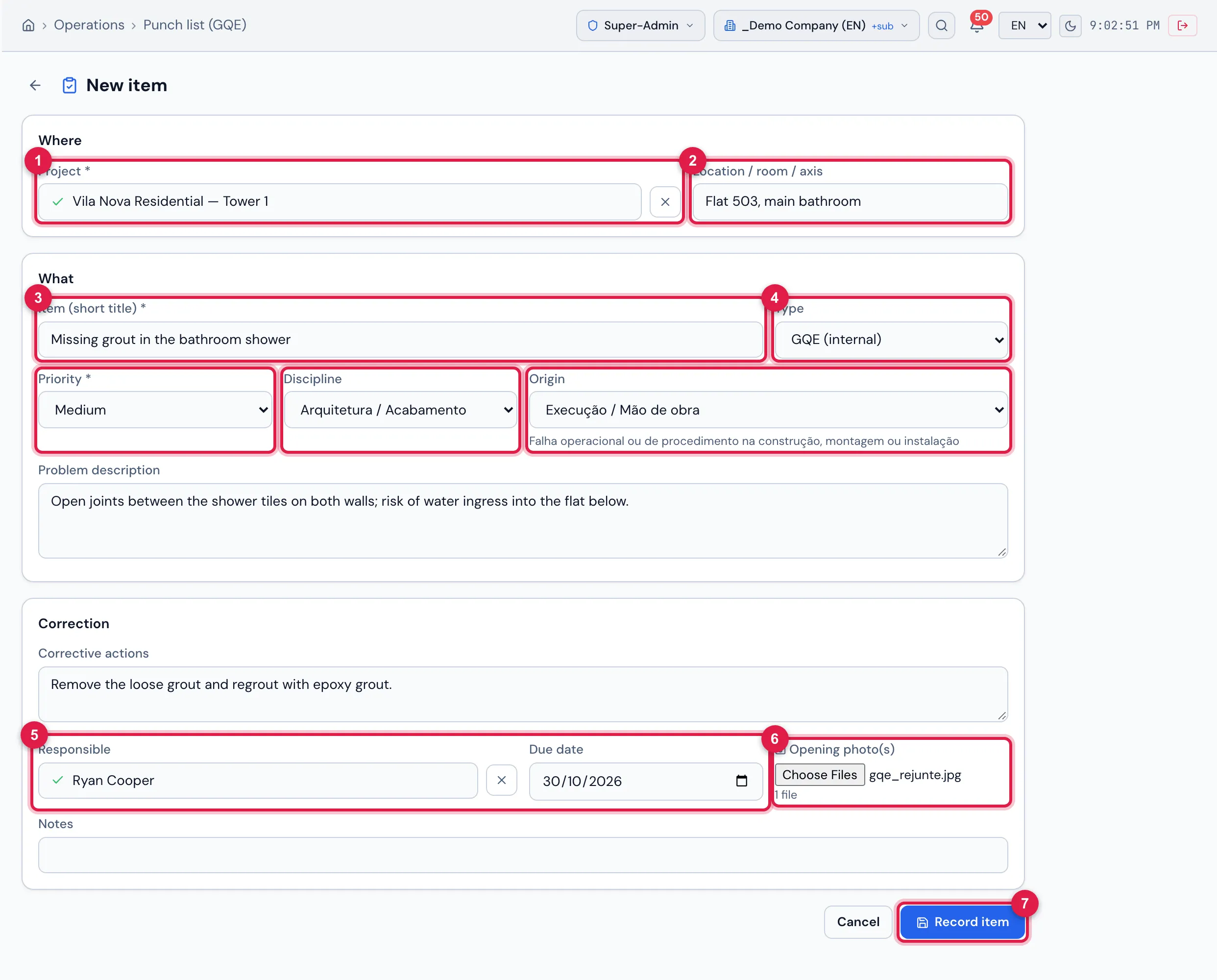Open the Origin dropdown
Viewport: 1217px width, 980px height.
click(x=768, y=410)
